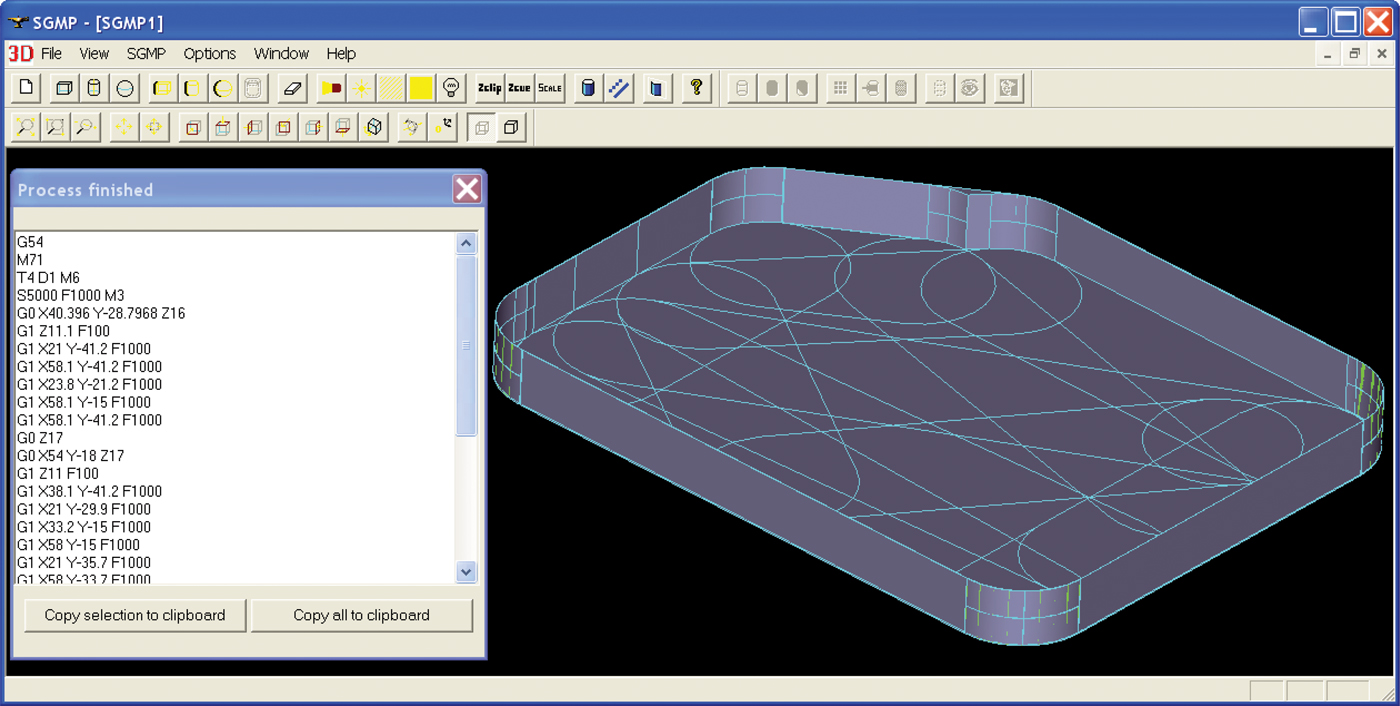The image size is (1400, 706).
Task: Click the sphere primitive icon
Action: [125, 88]
